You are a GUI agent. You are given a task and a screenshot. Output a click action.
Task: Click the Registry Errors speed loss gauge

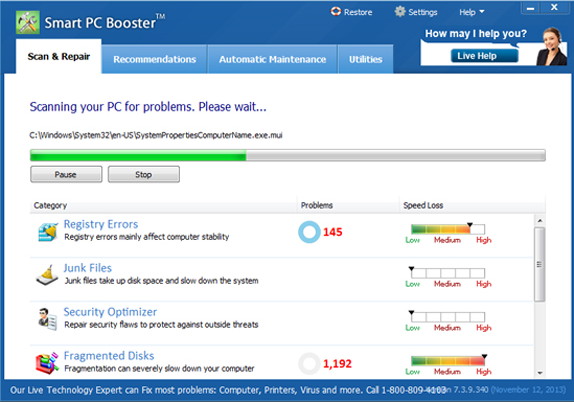pyautogui.click(x=448, y=229)
